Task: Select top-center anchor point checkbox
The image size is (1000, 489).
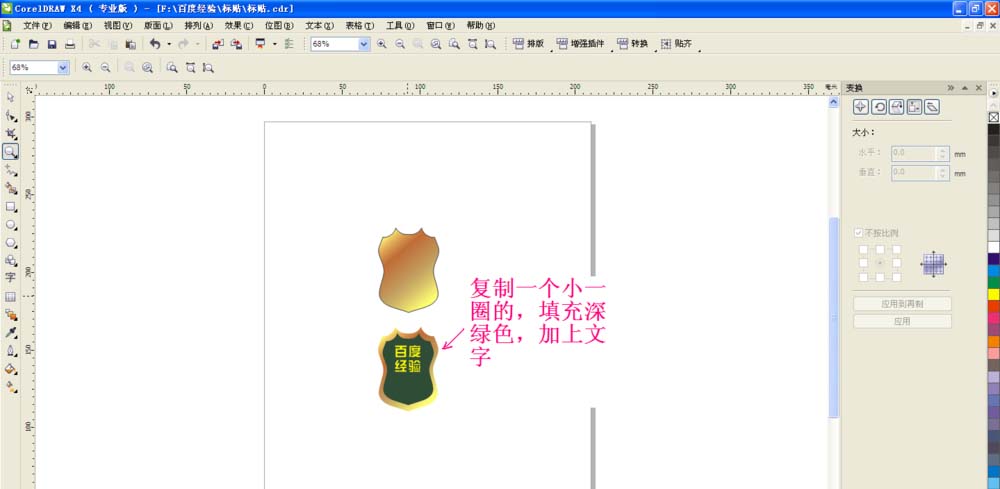Action: click(x=880, y=249)
